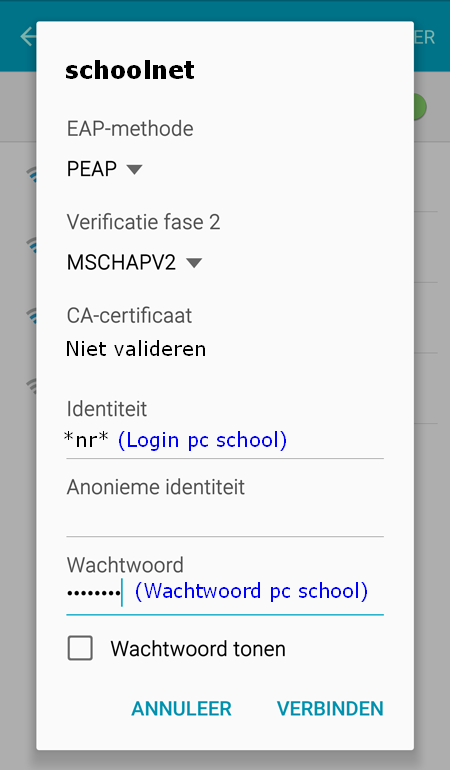Toggle the green Wi-Fi switch
Viewport: 450px width, 770px height.
(420, 107)
